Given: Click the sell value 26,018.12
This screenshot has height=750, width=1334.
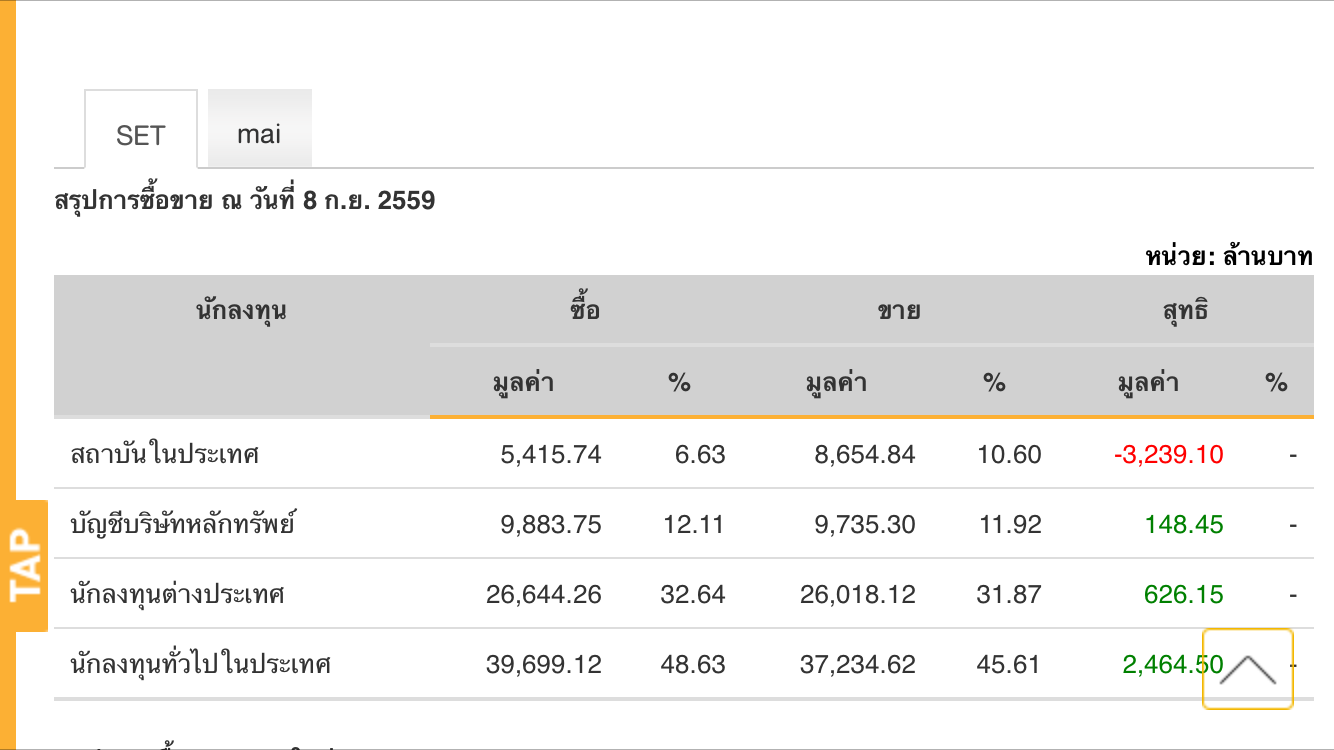Looking at the screenshot, I should click(x=857, y=594).
